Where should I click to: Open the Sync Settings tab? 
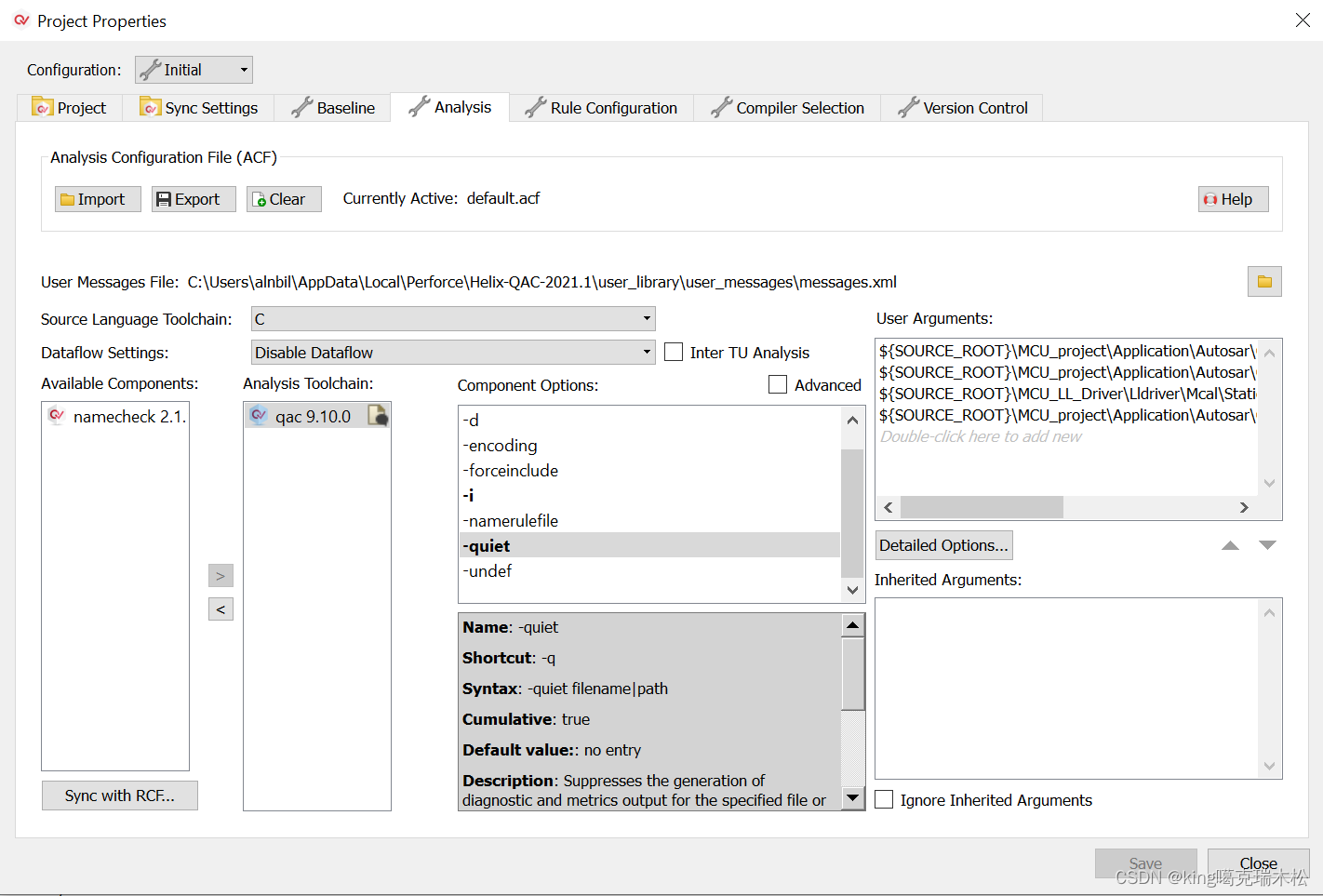pos(199,108)
